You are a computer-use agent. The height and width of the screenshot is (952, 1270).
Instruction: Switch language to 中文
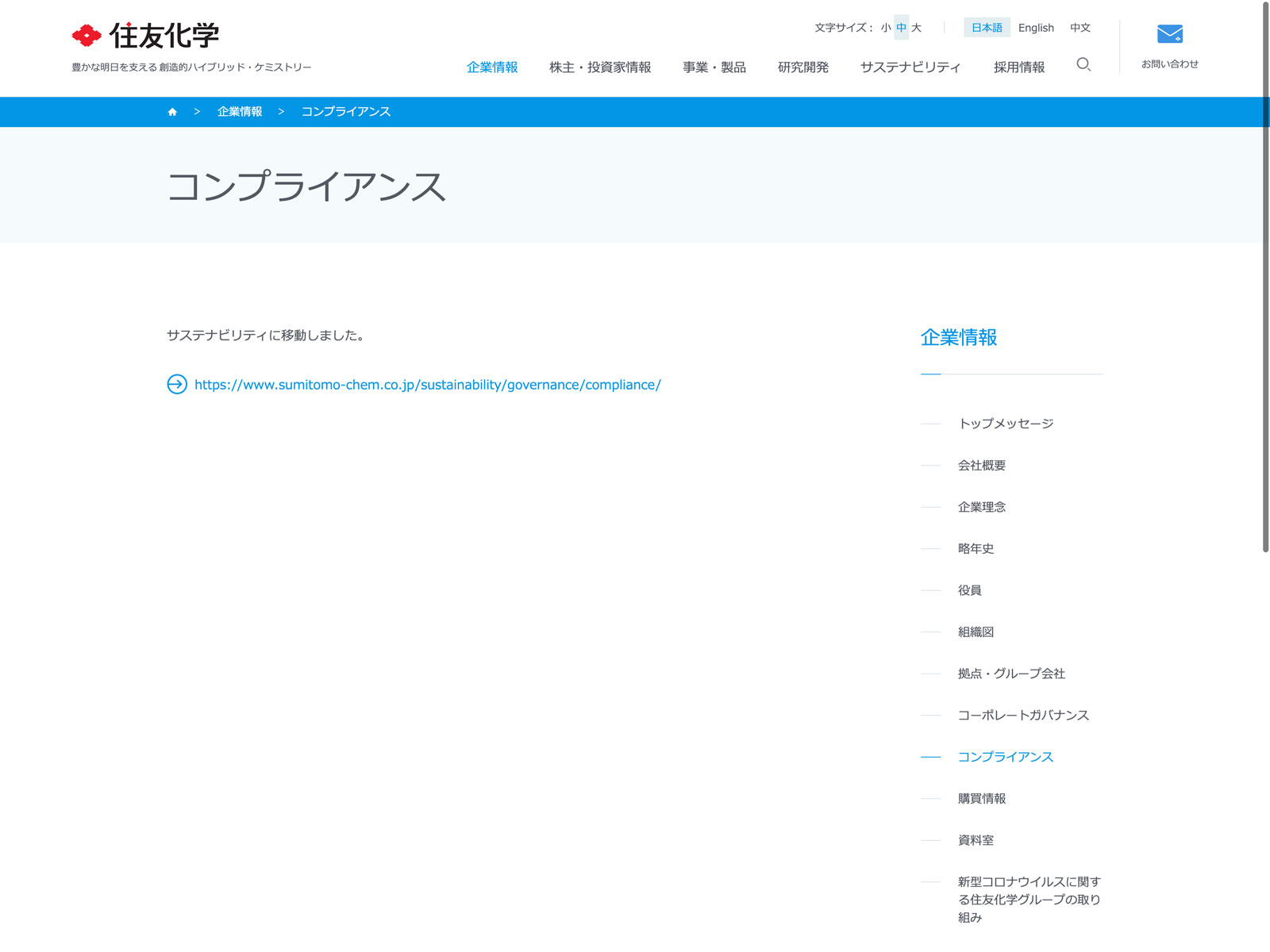coord(1079,28)
